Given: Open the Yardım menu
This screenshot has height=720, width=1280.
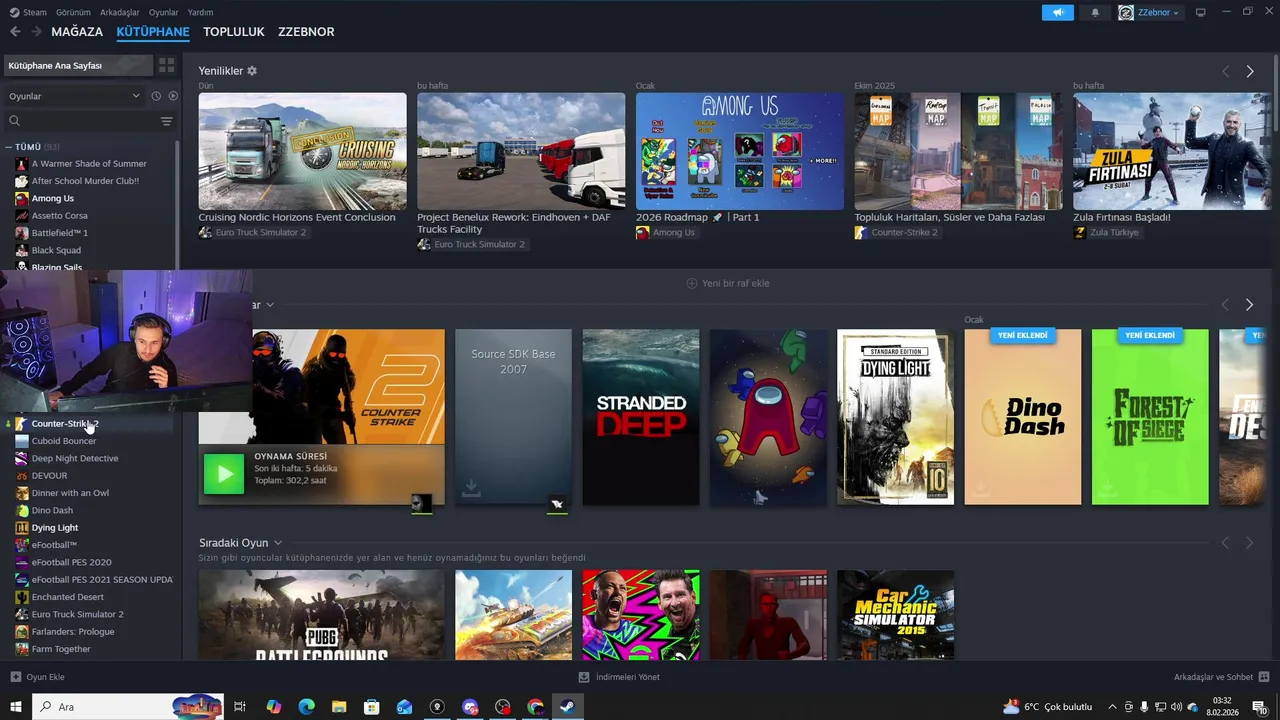Looking at the screenshot, I should click(200, 12).
